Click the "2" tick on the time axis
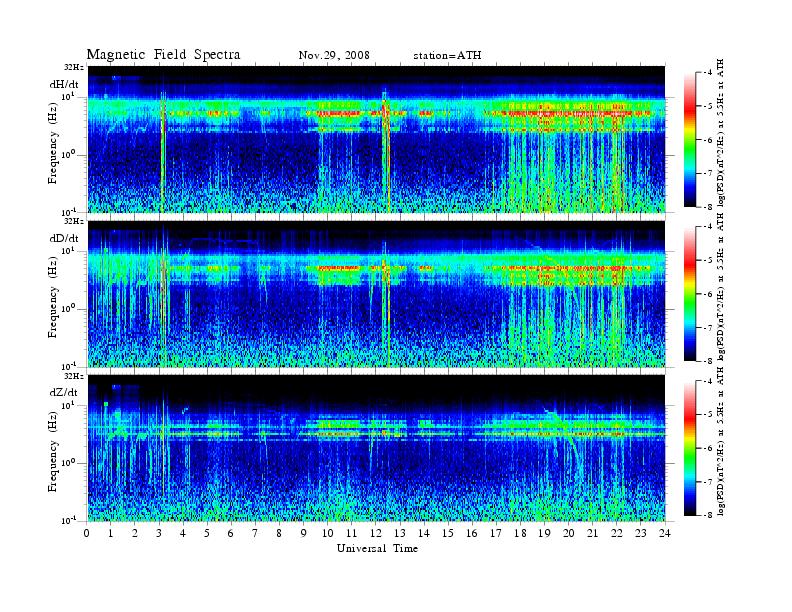Image resolution: width=792 pixels, height=612 pixels. pyautogui.click(x=135, y=533)
